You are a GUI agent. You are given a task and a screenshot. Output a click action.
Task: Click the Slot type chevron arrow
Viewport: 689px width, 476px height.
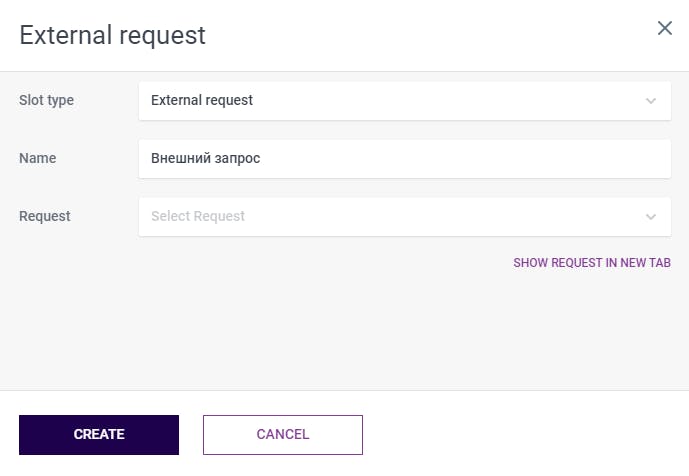(x=651, y=101)
